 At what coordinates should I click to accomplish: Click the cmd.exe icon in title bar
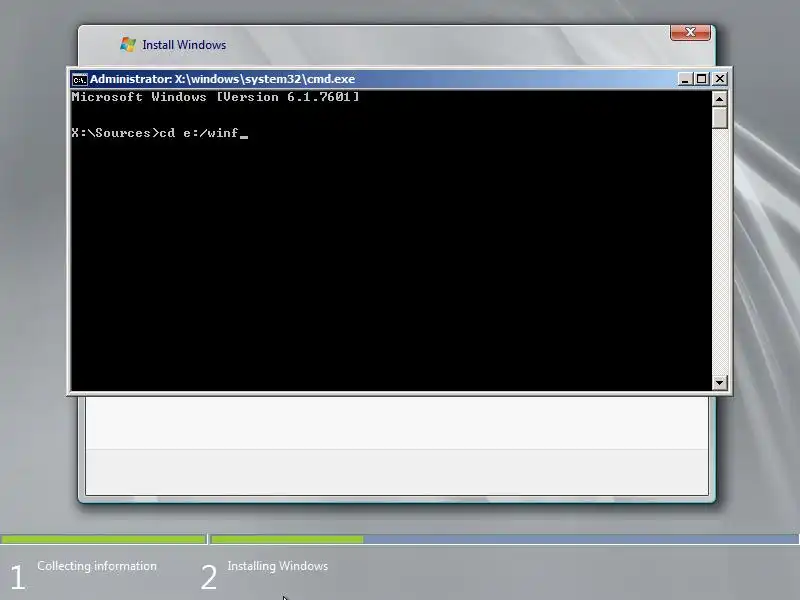coord(79,80)
